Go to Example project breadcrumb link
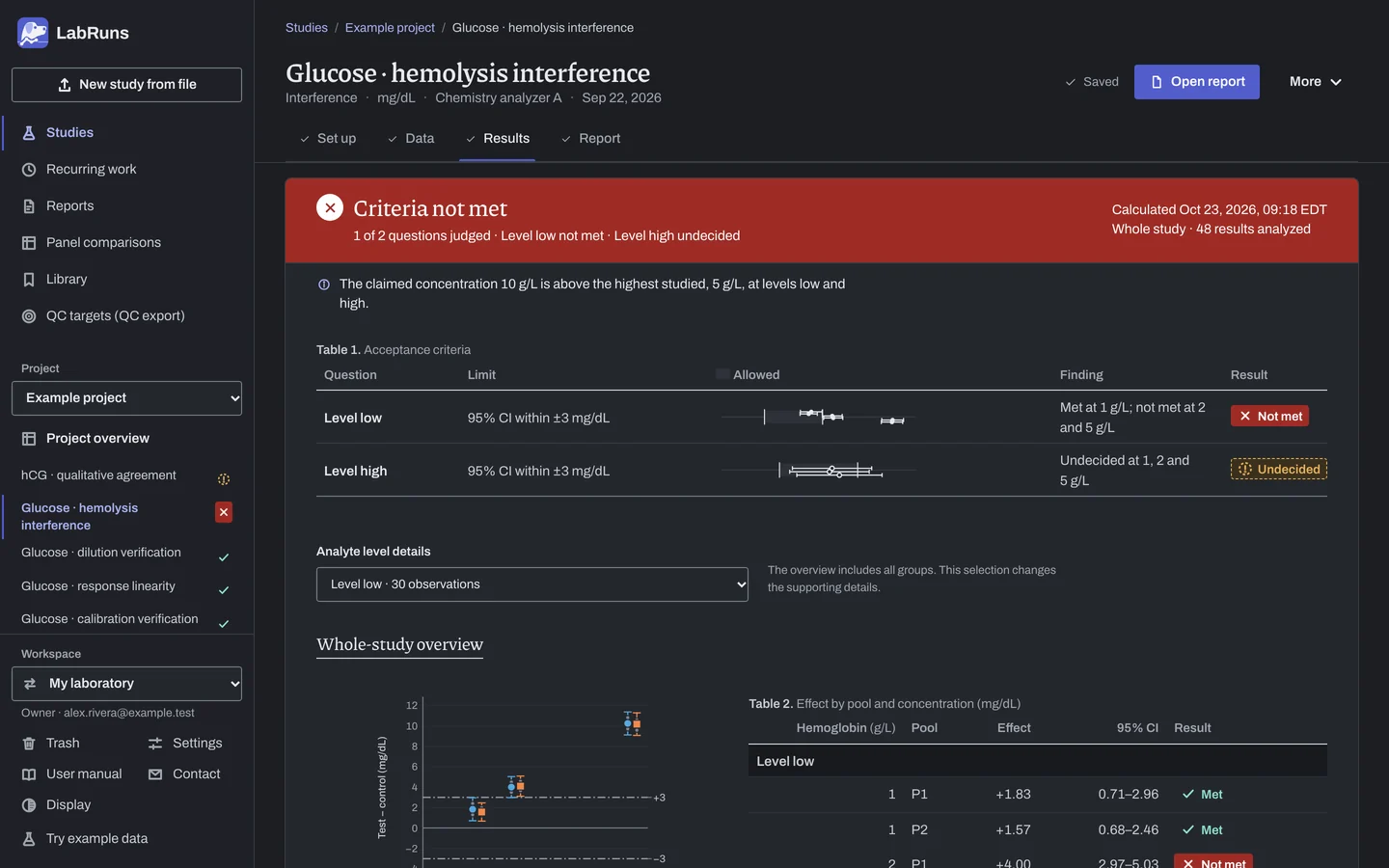 point(390,28)
